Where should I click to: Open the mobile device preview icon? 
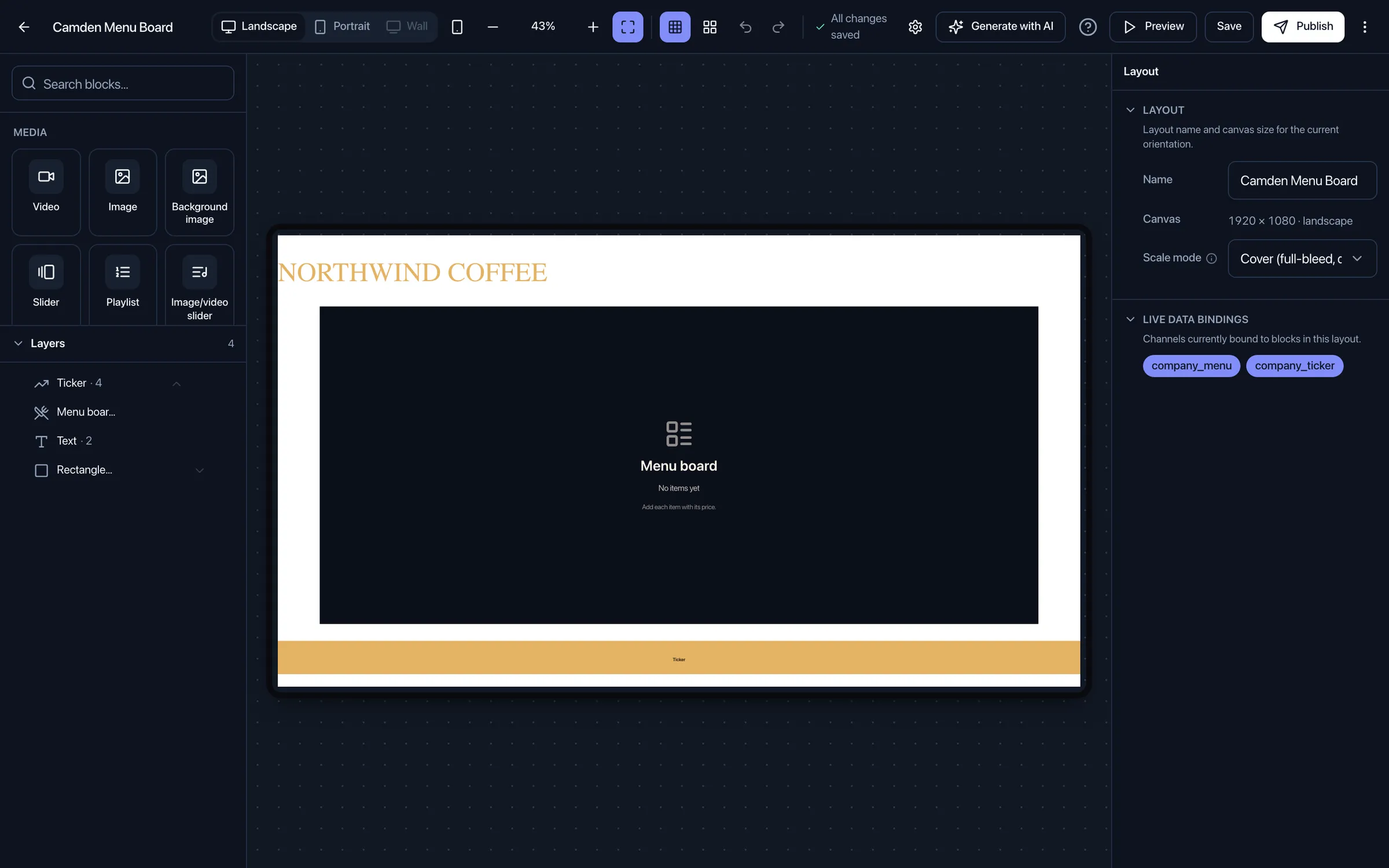(x=457, y=27)
